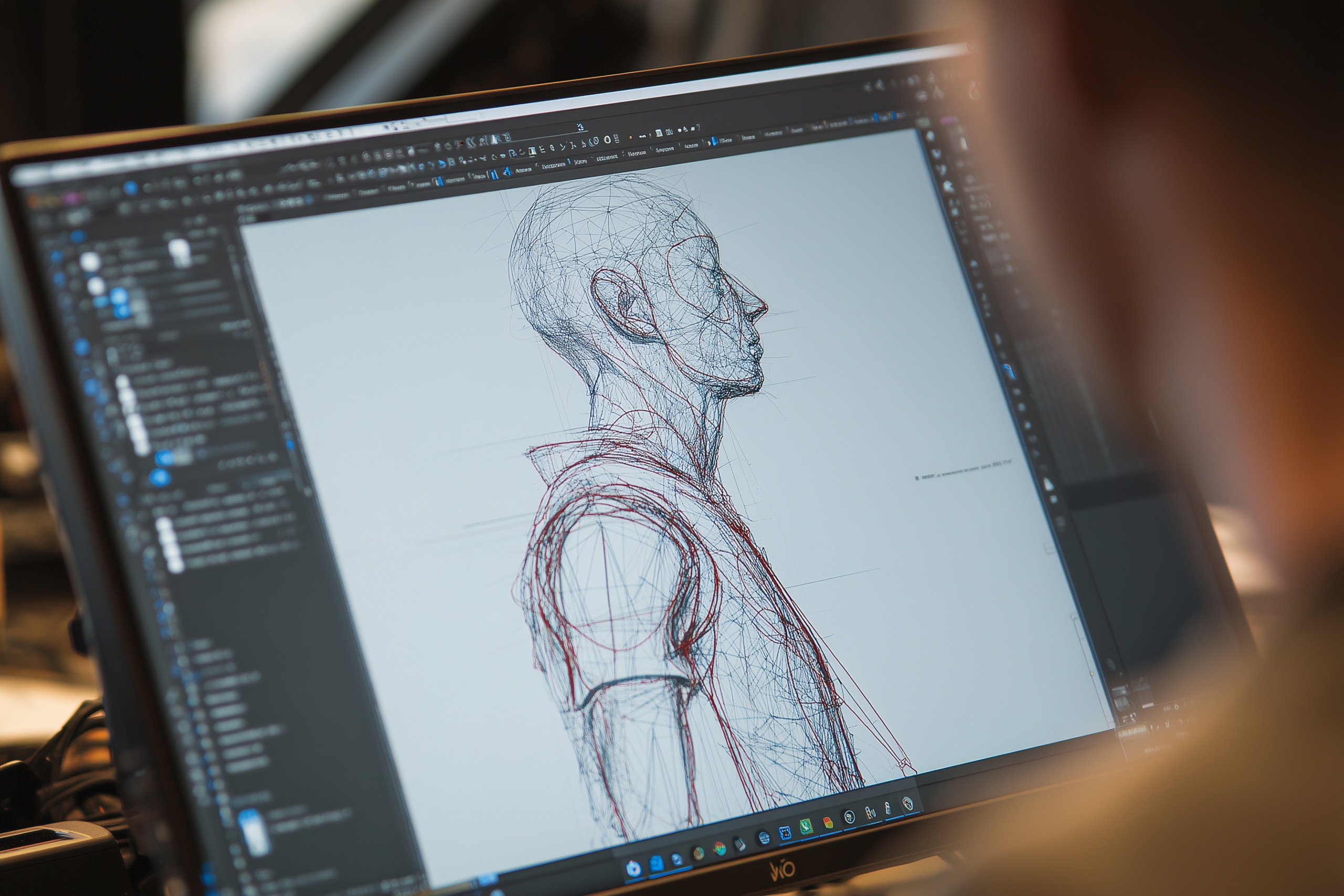The width and height of the screenshot is (1344, 896).
Task: Launch the blue globe taskbar icon
Action: tap(678, 860)
